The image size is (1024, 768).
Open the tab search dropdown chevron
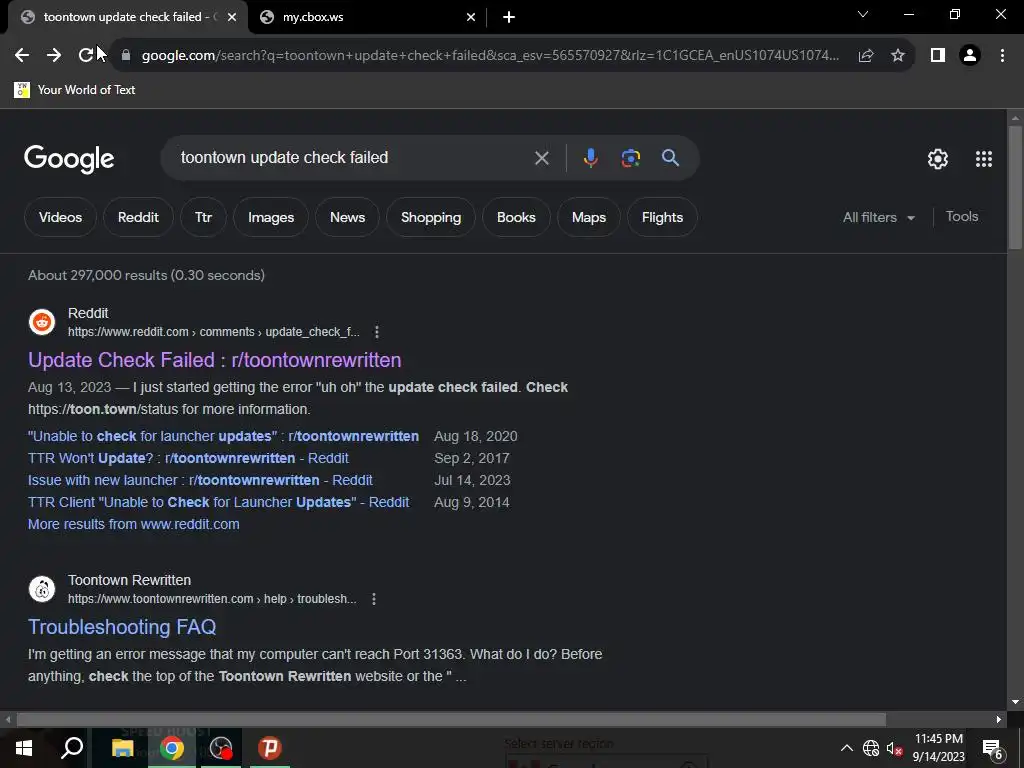863,14
